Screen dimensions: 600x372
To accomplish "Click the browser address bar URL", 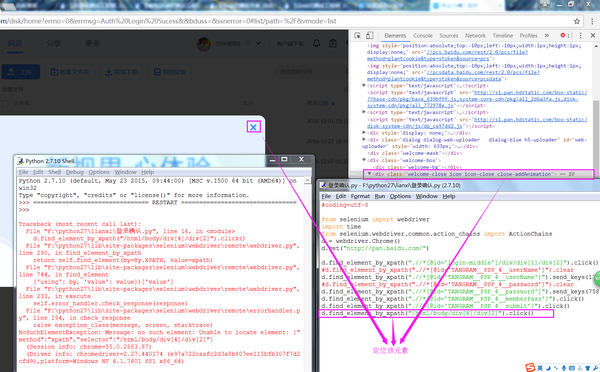I will [x=168, y=21].
